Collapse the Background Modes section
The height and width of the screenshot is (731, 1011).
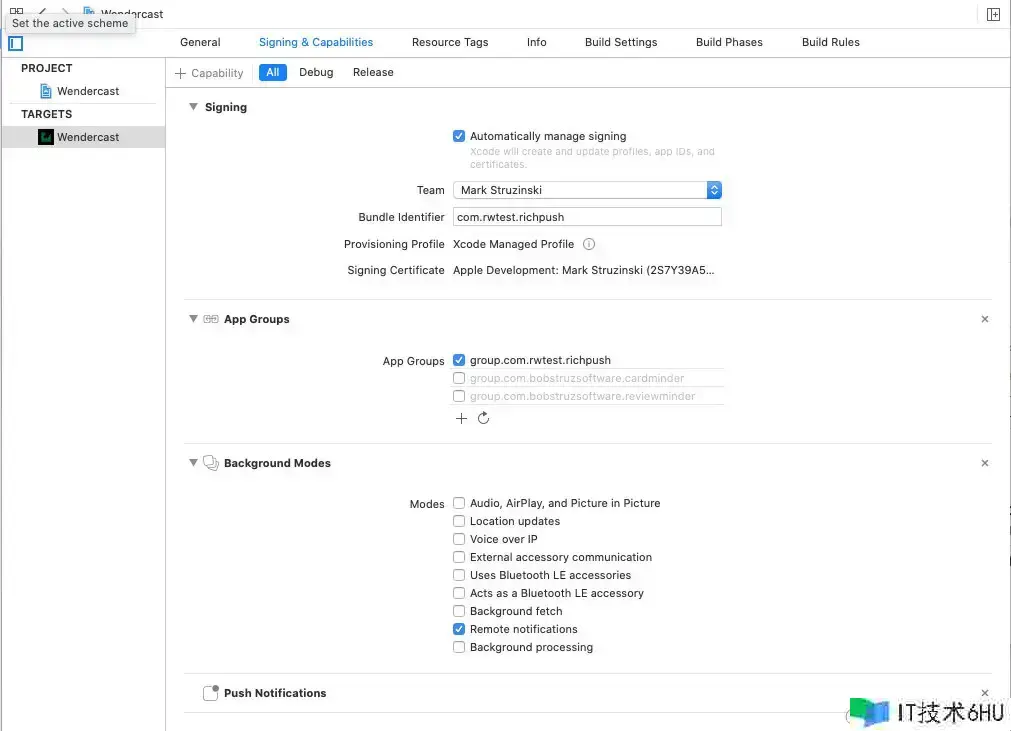click(193, 463)
